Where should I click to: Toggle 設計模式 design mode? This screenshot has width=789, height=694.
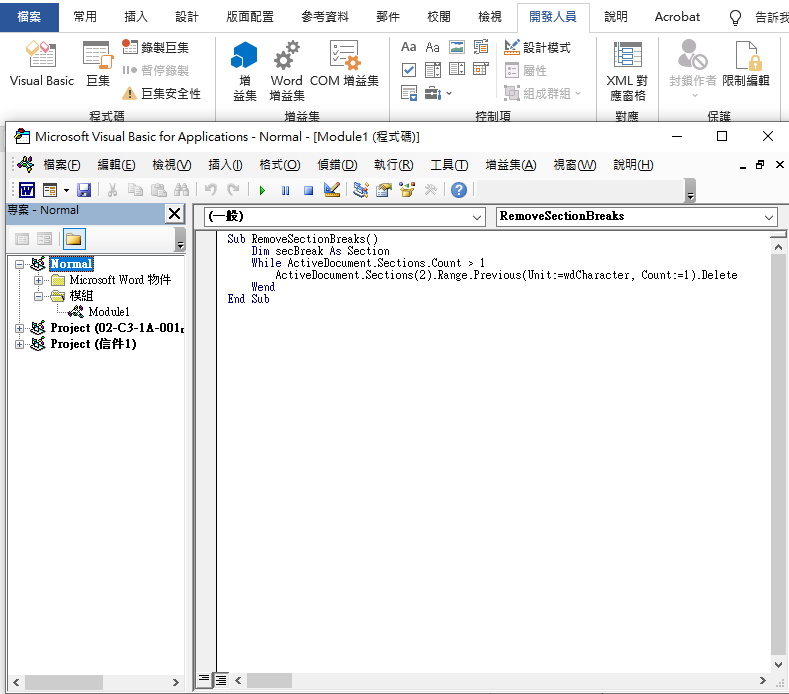point(537,47)
